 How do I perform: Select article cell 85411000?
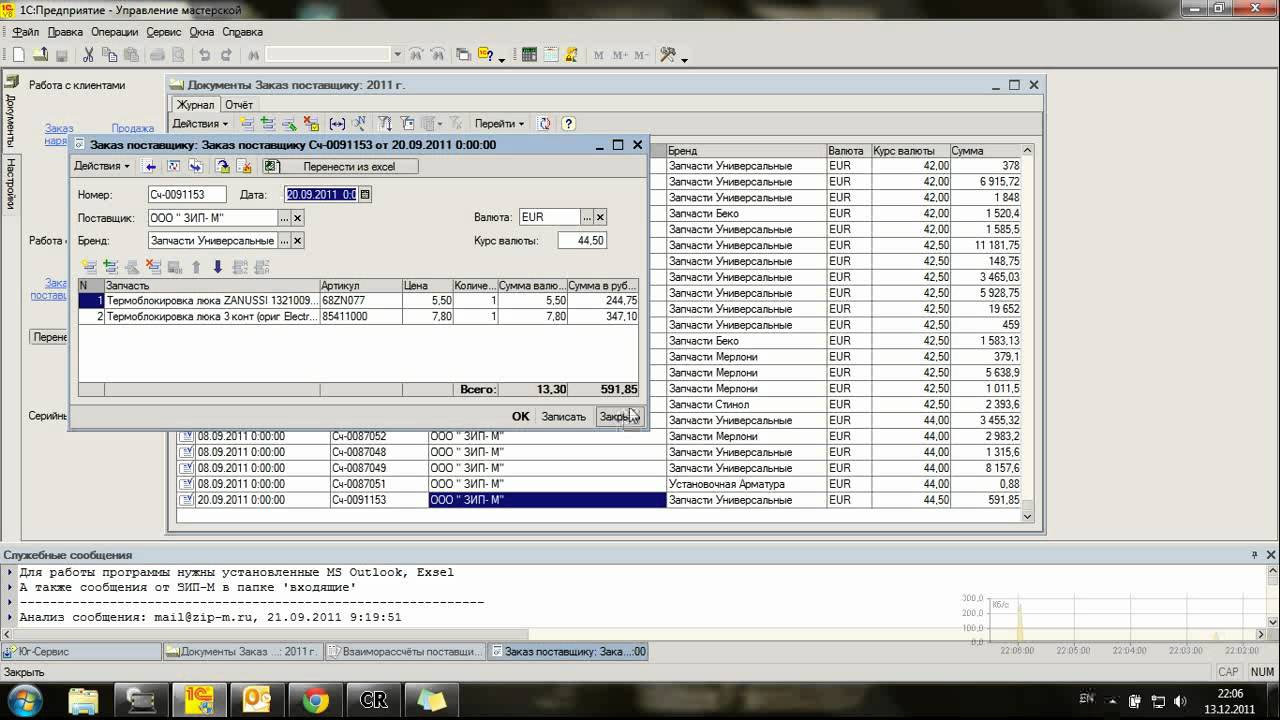(361, 316)
